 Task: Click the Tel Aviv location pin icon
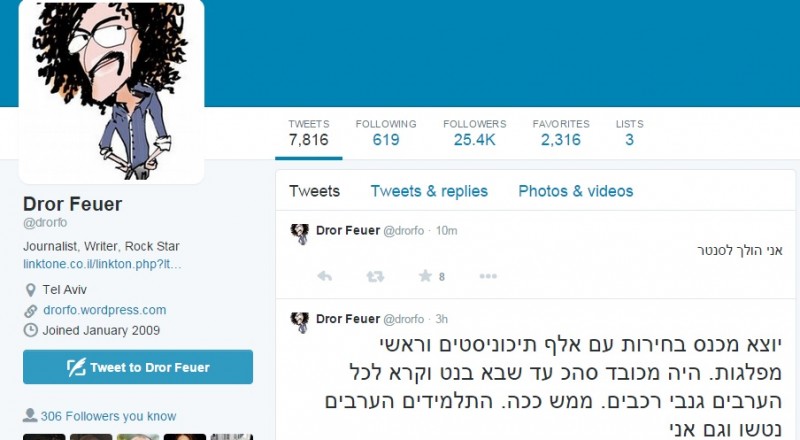pos(31,290)
